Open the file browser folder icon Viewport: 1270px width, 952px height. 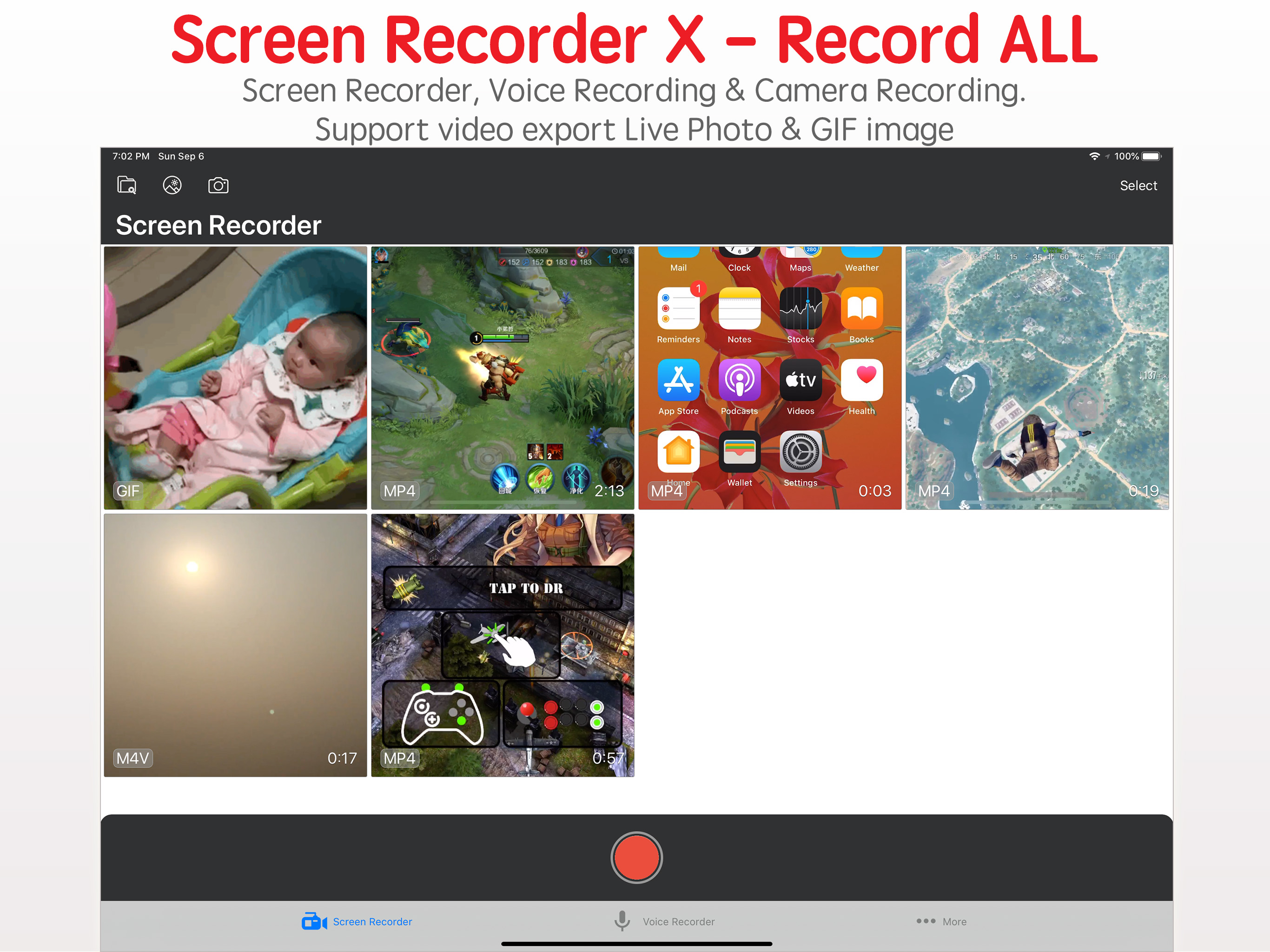pyautogui.click(x=127, y=185)
